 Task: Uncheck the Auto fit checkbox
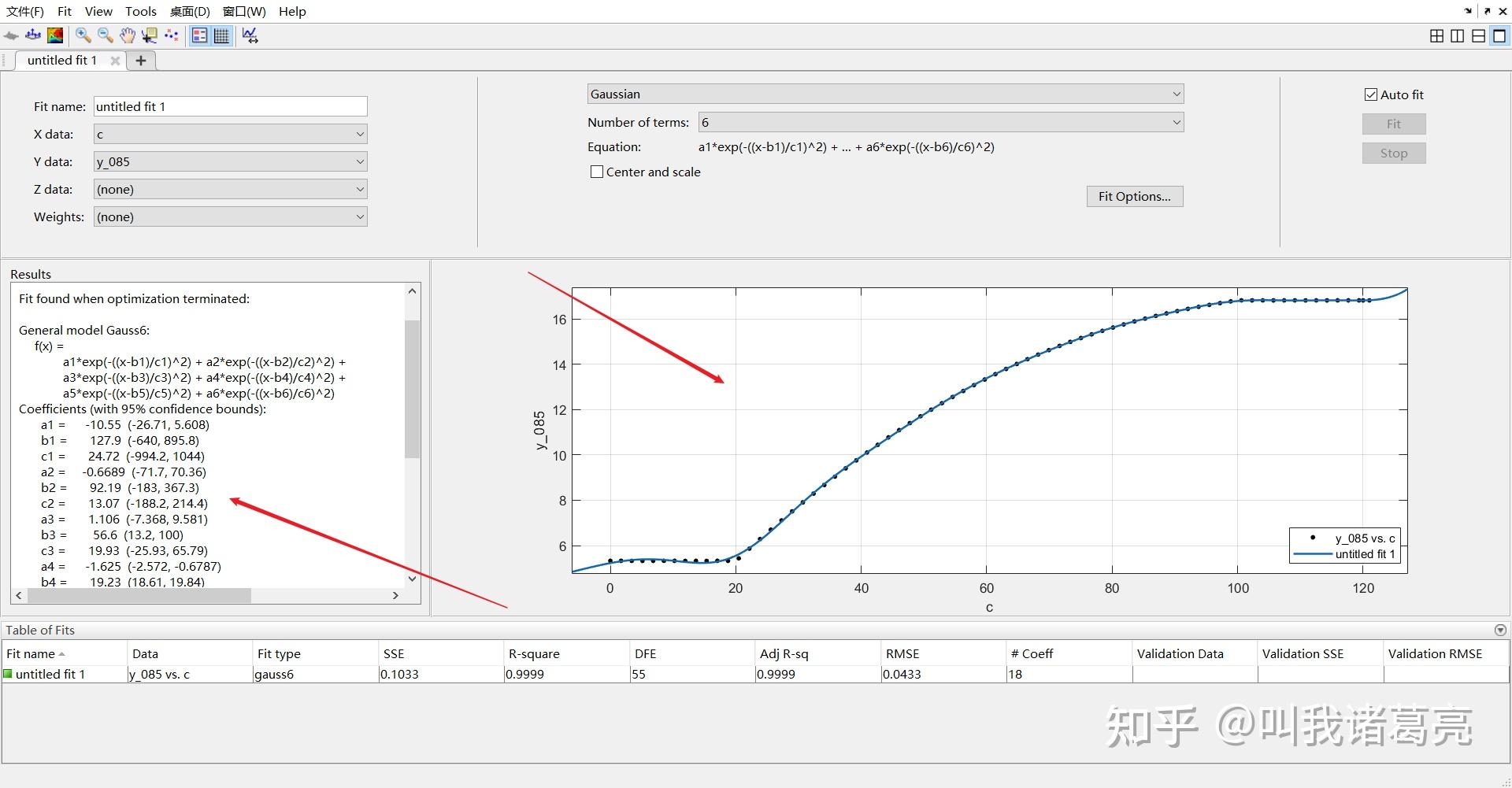[x=1371, y=94]
